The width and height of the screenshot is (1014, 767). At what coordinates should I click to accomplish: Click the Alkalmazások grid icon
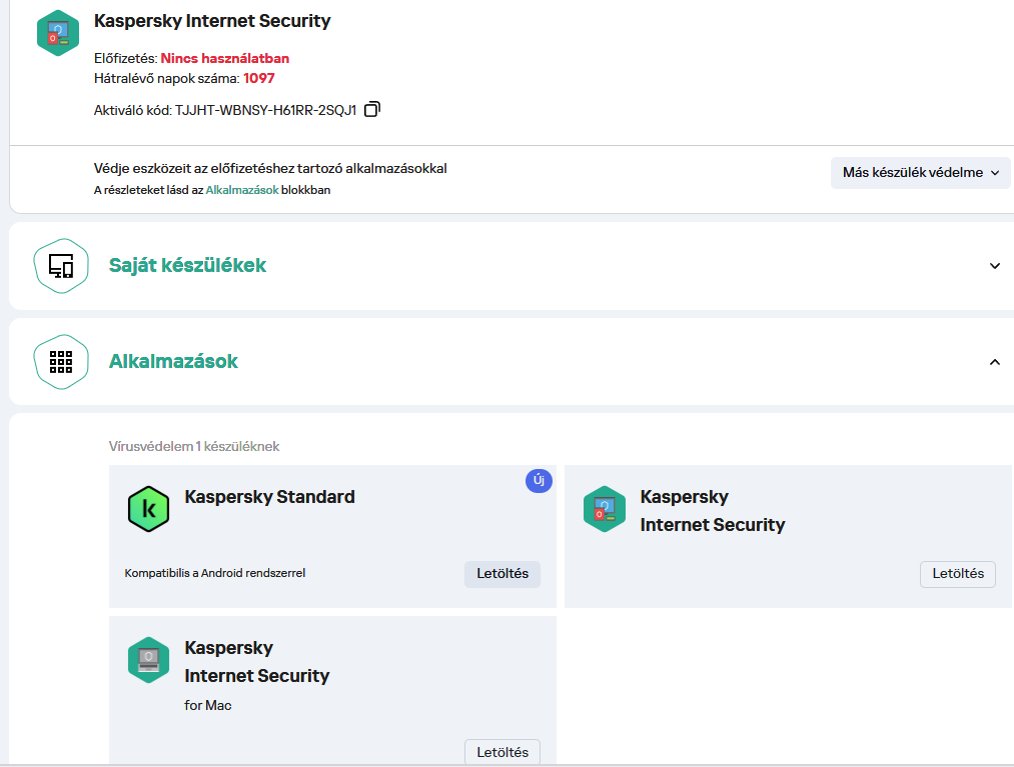[61, 362]
